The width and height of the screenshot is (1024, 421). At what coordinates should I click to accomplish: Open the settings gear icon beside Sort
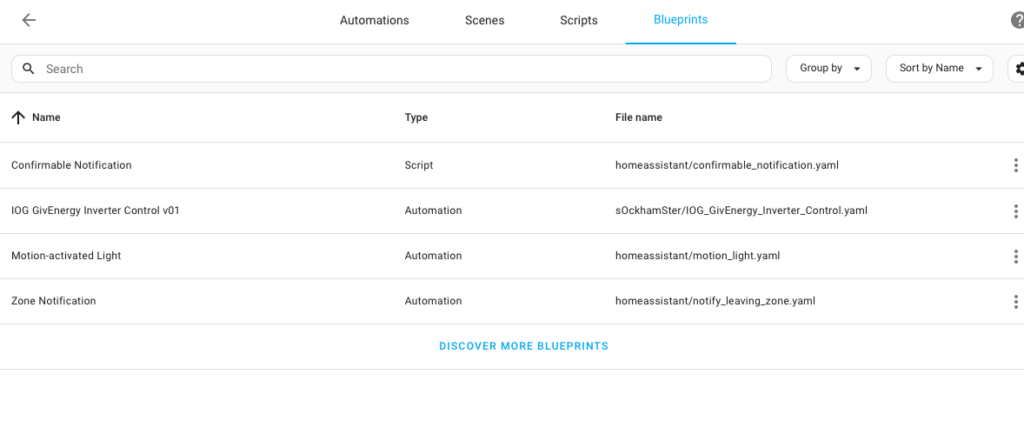tap(1017, 69)
